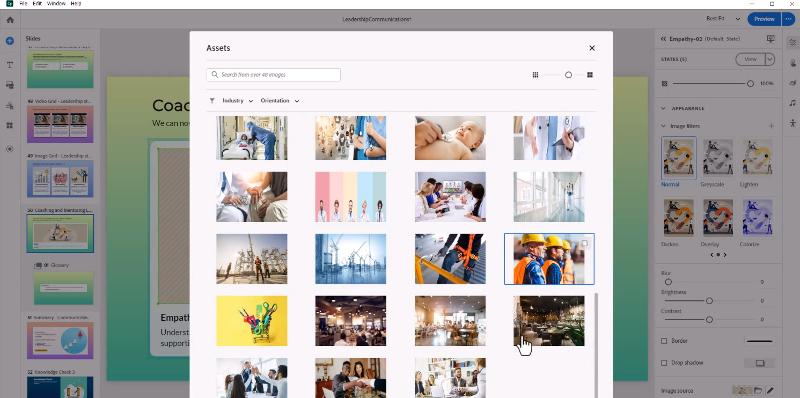Select the doctors on pastel stripes image
This screenshot has height=398, width=800.
(x=351, y=197)
